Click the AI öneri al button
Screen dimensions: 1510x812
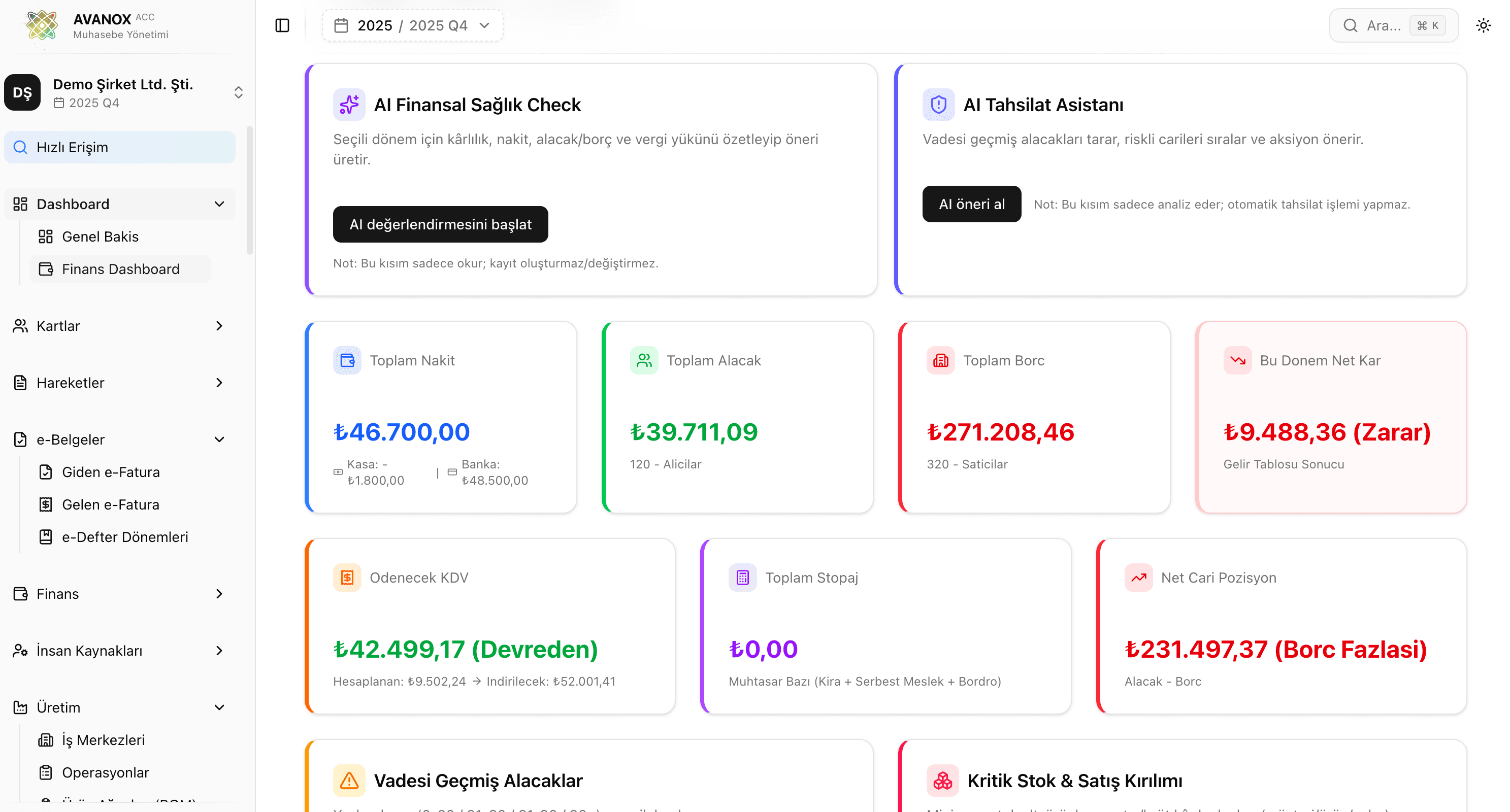pos(971,205)
